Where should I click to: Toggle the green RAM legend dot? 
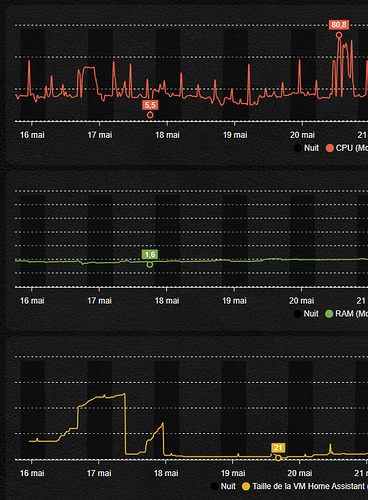(x=329, y=314)
